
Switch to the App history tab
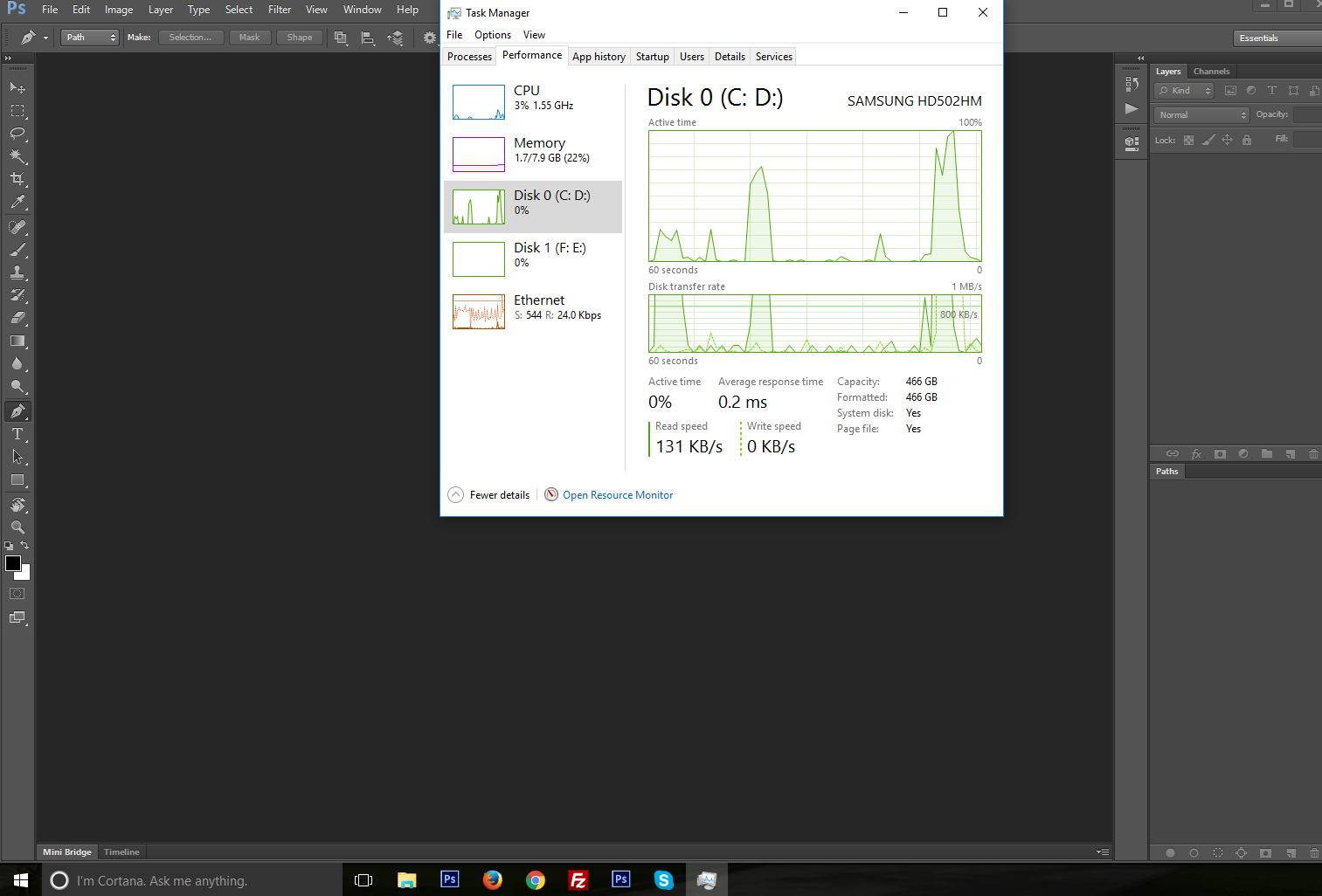pyautogui.click(x=599, y=57)
